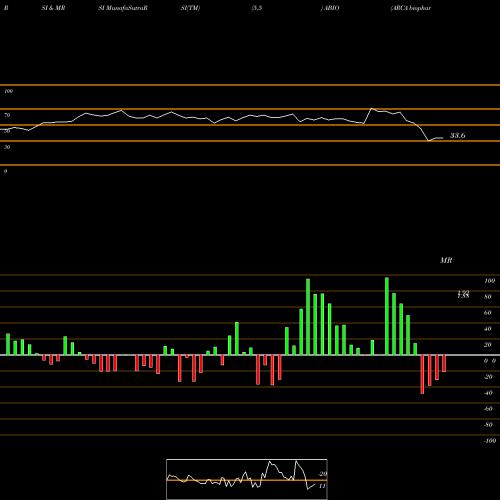This screenshot has width=500, height=500.
Task: Click the MR axis label 80
Action: [488, 297]
